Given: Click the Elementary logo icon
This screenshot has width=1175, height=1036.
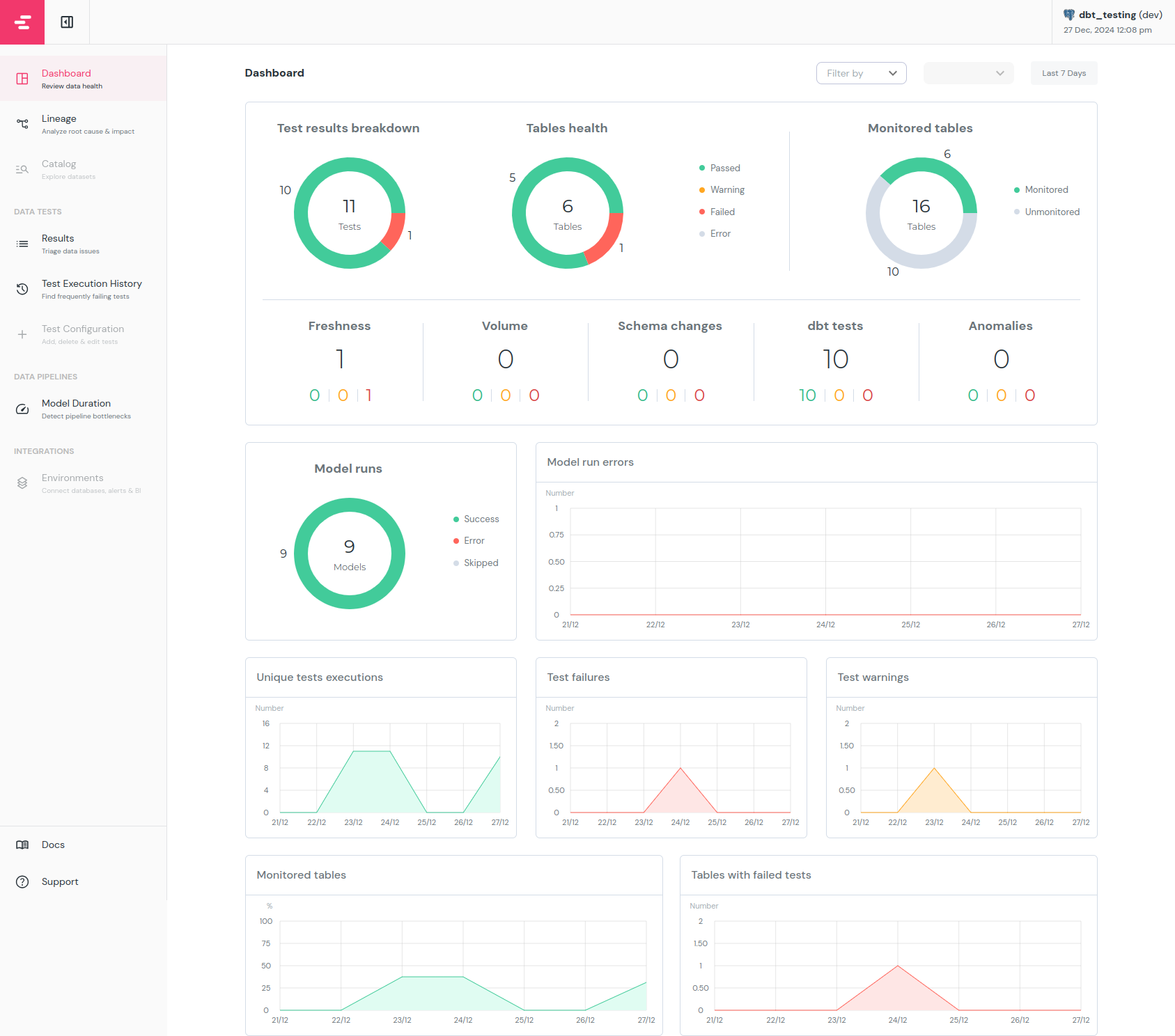Looking at the screenshot, I should [22, 22].
